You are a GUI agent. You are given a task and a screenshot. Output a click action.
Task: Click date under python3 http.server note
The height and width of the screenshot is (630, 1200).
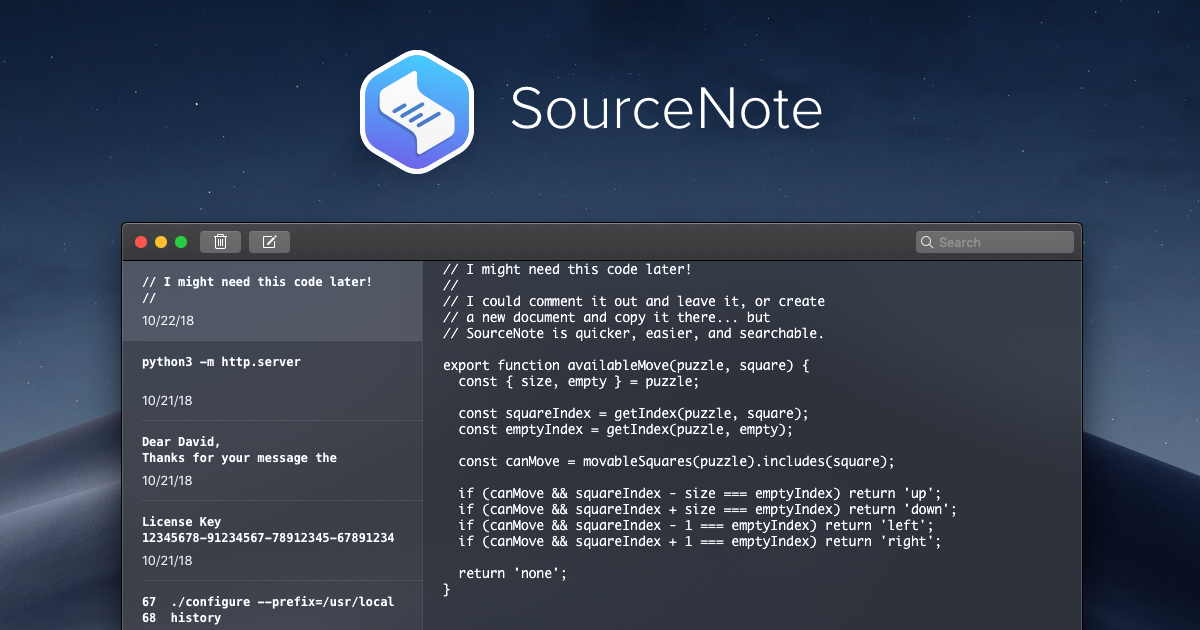pyautogui.click(x=167, y=400)
